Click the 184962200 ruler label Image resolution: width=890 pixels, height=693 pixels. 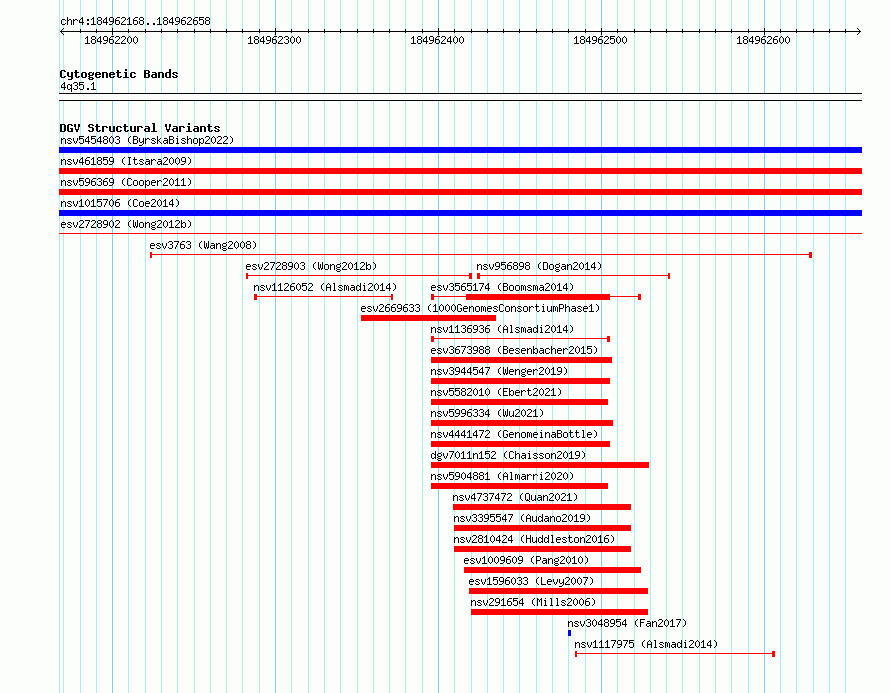point(111,40)
